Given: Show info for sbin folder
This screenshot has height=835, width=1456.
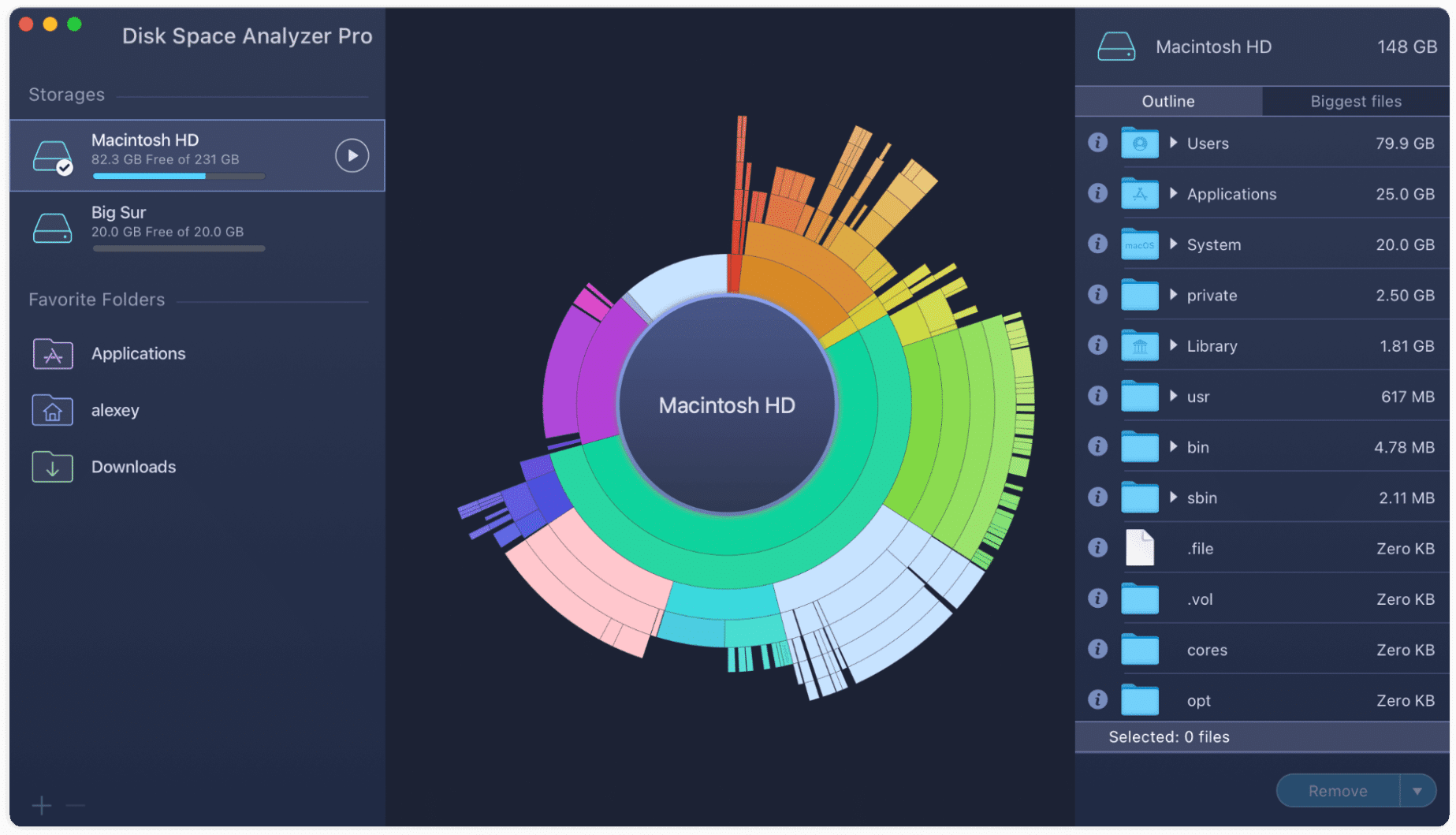Looking at the screenshot, I should pos(1097,497).
